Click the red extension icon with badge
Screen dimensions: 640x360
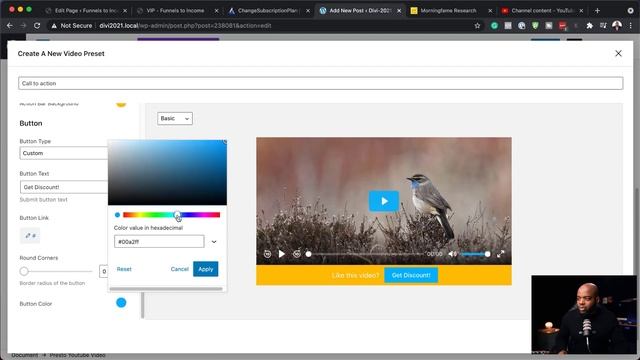pos(563,26)
